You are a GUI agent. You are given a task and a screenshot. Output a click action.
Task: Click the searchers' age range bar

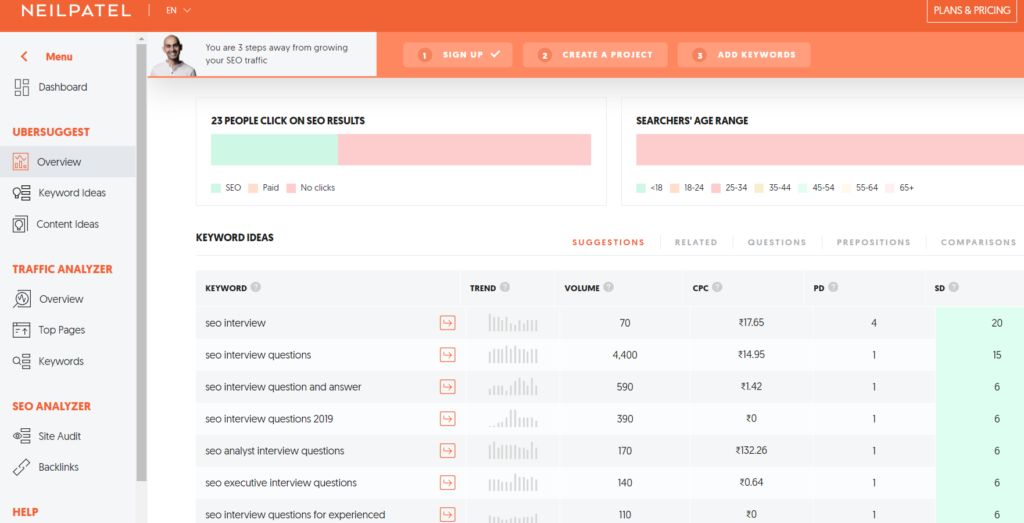click(830, 150)
